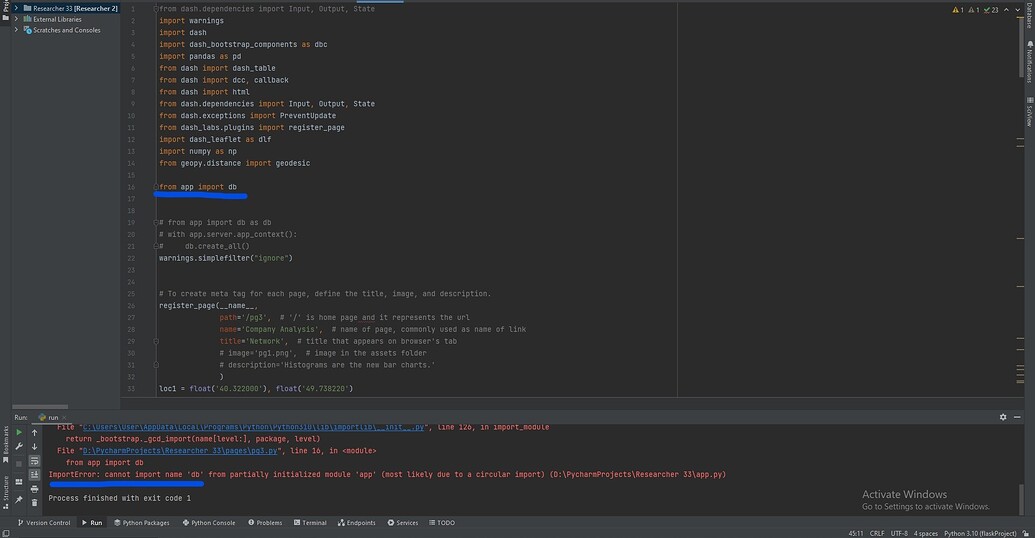1035x538 pixels.
Task: Change indent setting '4 spaces'
Action: coord(925,533)
